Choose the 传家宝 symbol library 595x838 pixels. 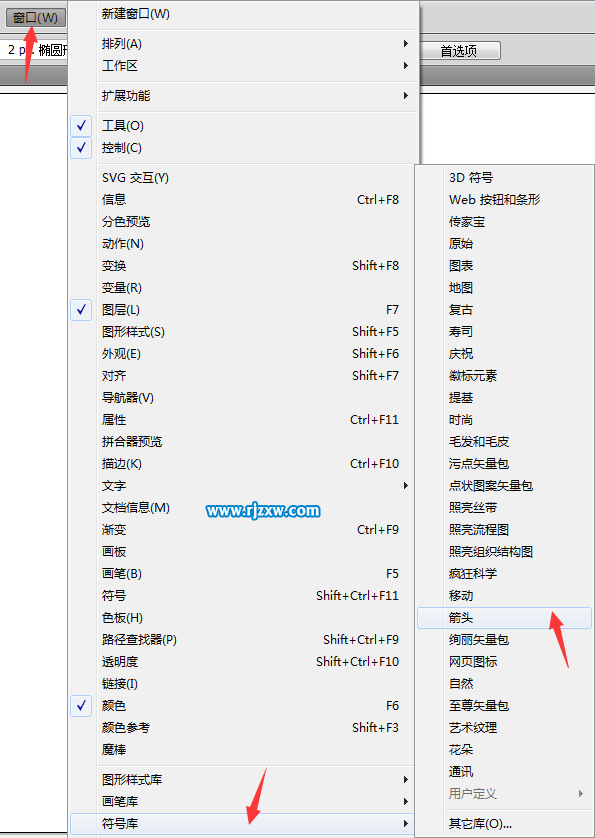pyautogui.click(x=504, y=221)
